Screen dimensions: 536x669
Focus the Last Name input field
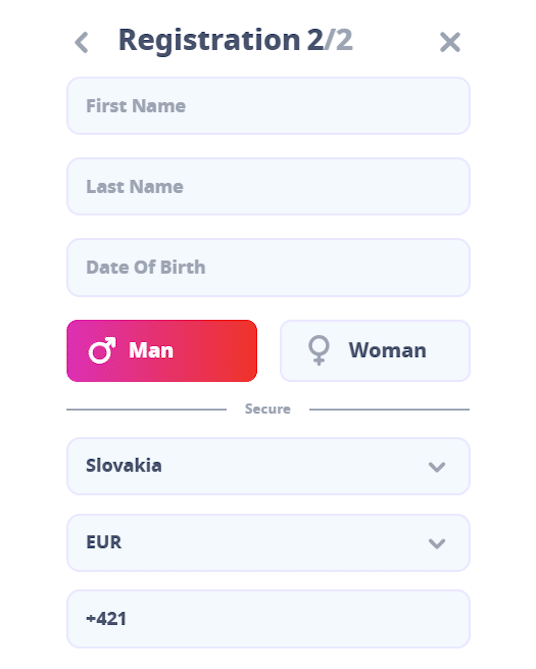point(268,186)
